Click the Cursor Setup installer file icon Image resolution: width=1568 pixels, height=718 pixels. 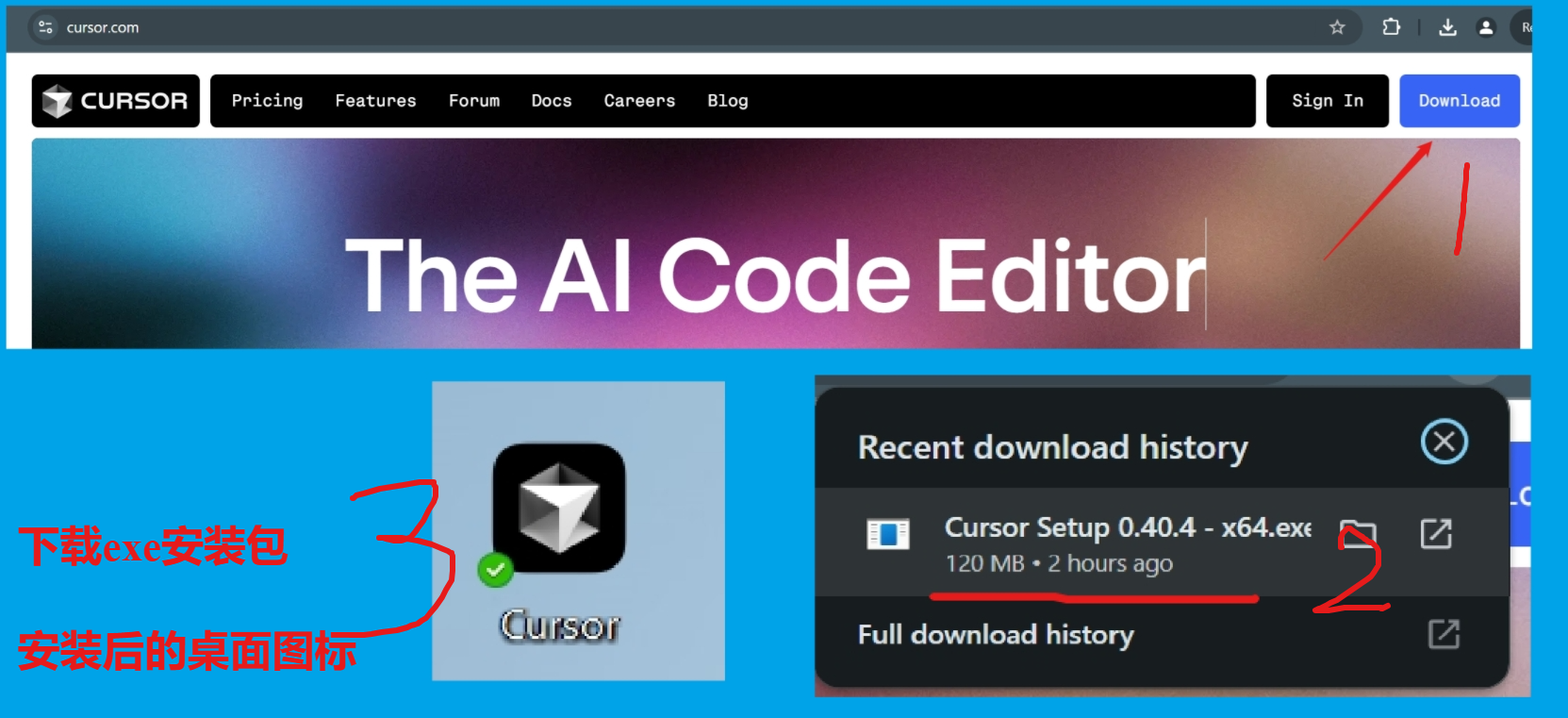point(887,534)
